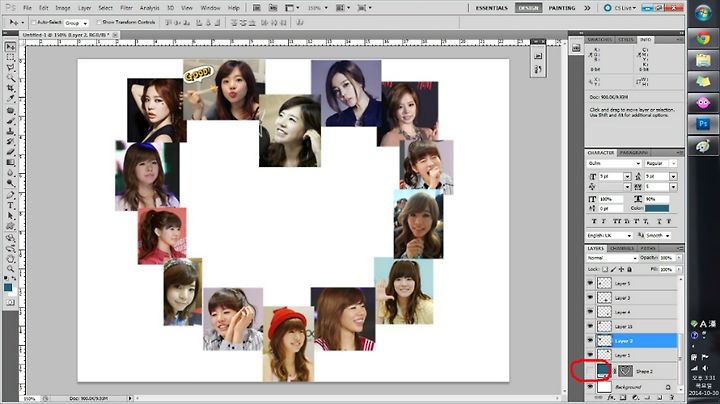Select the Crop tool

pyautogui.click(x=10, y=88)
